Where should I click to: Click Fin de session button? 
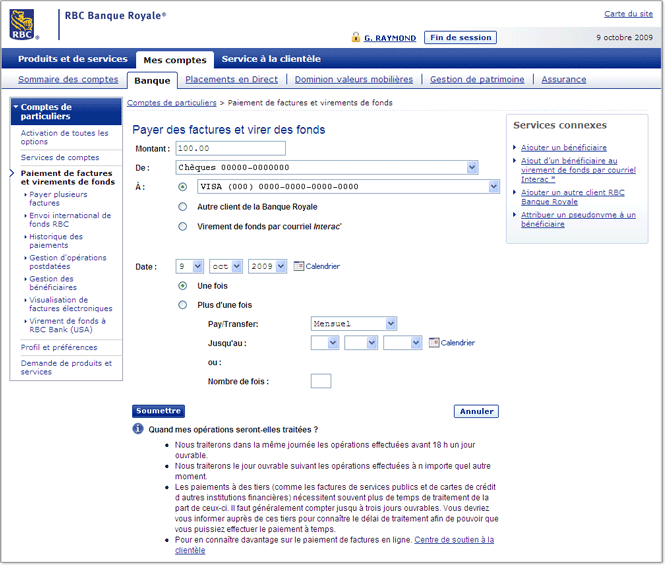[461, 37]
